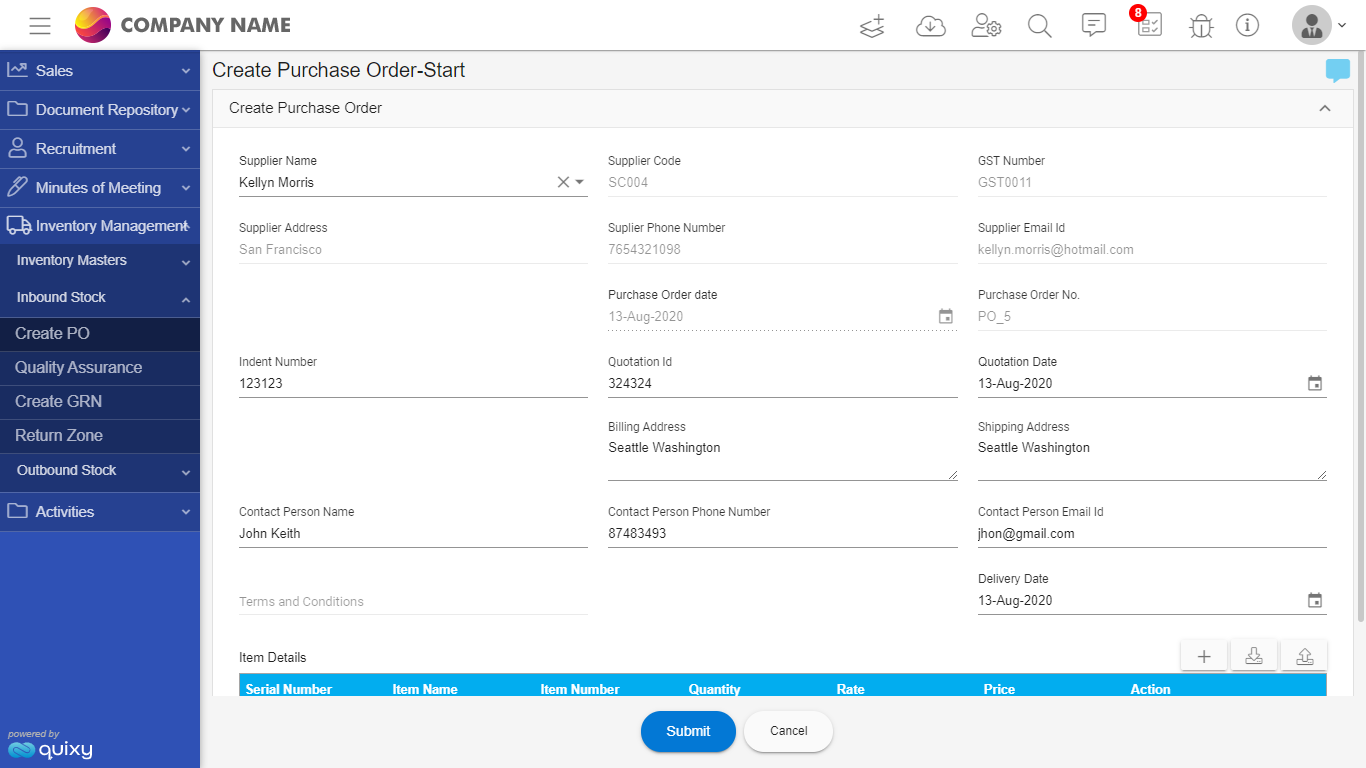
Task: Open the Delivery Date calendar picker
Action: click(x=1315, y=600)
